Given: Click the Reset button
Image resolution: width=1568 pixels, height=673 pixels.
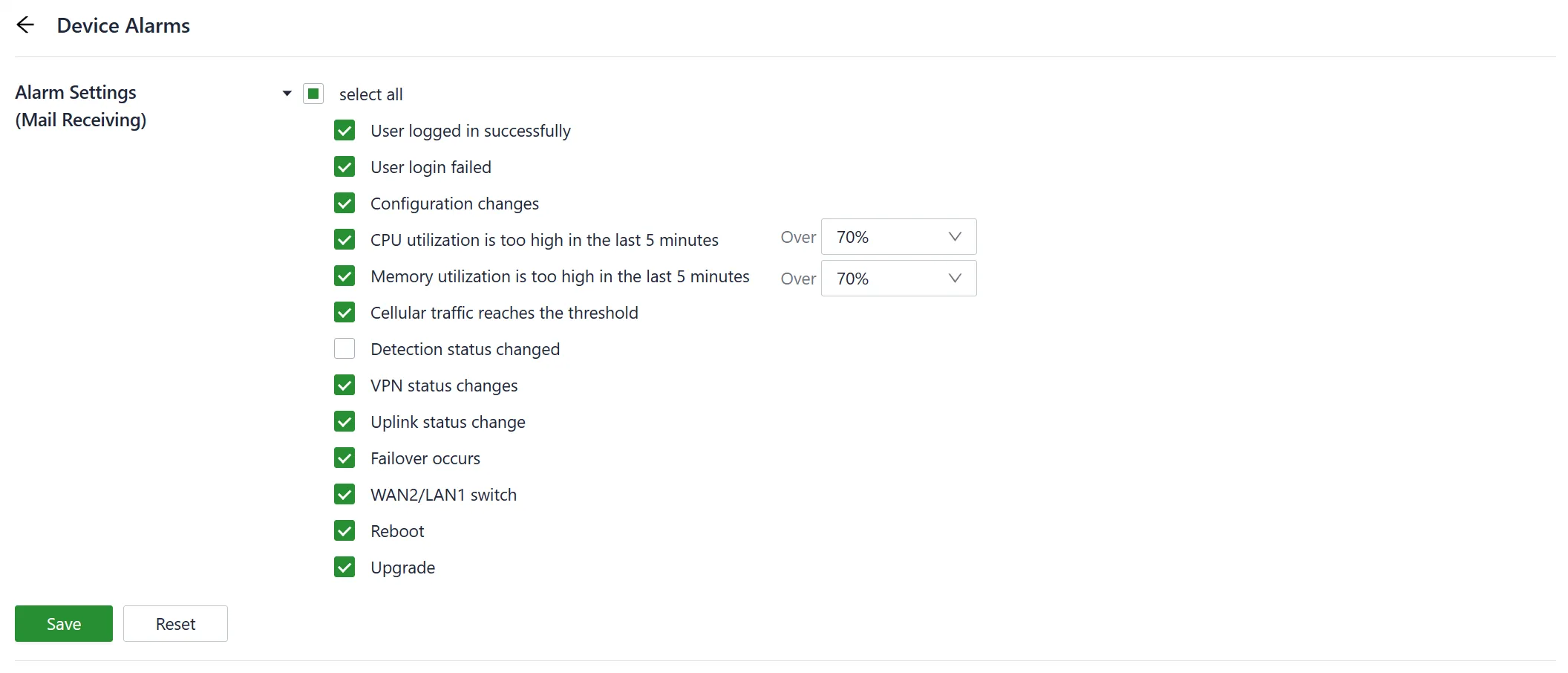Looking at the screenshot, I should pyautogui.click(x=175, y=624).
